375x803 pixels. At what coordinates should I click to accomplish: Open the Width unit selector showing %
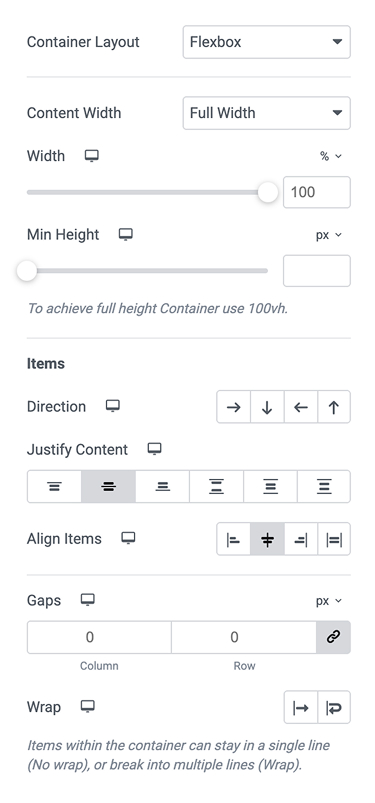click(x=330, y=156)
